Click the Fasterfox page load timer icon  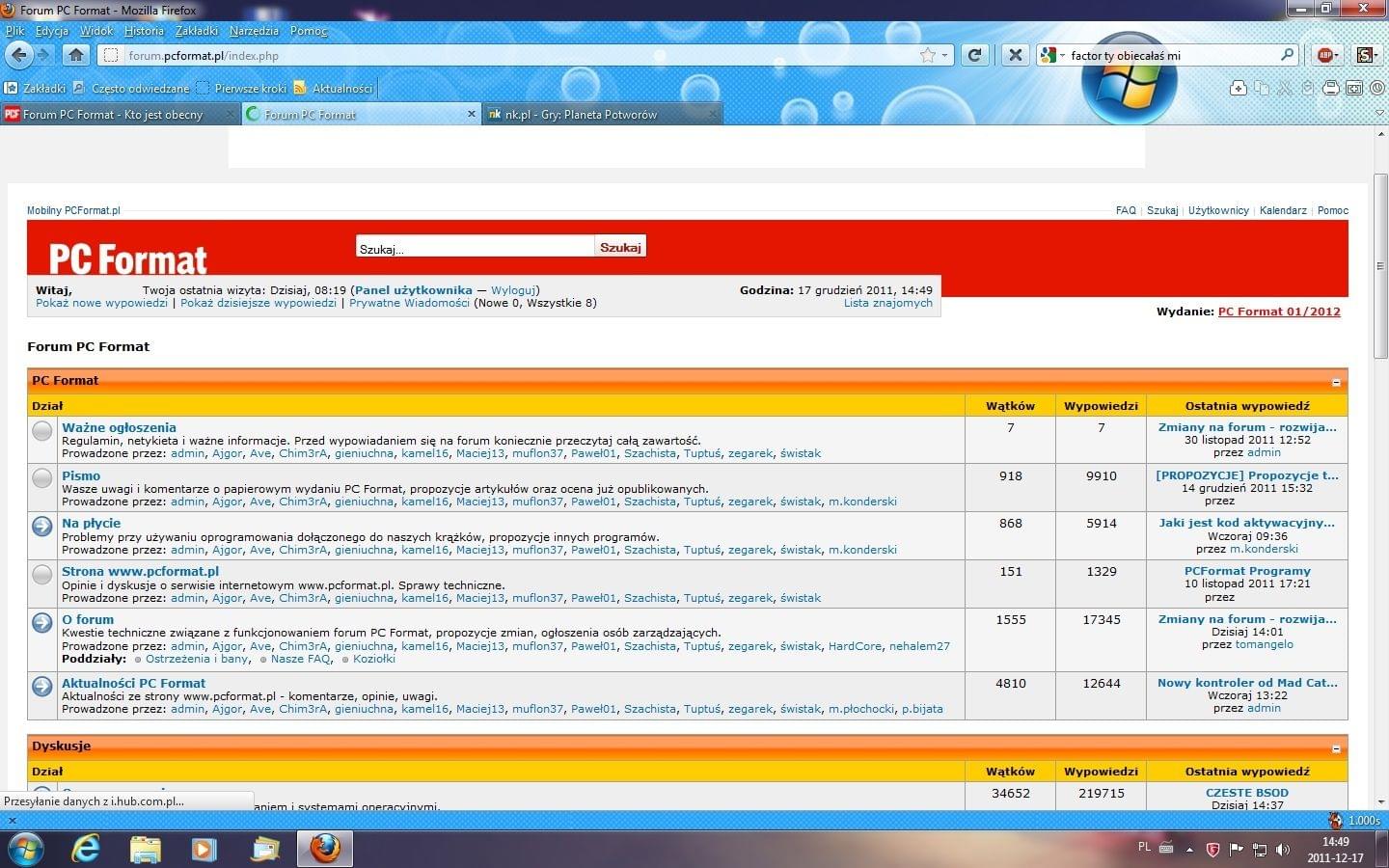pyautogui.click(x=1336, y=821)
